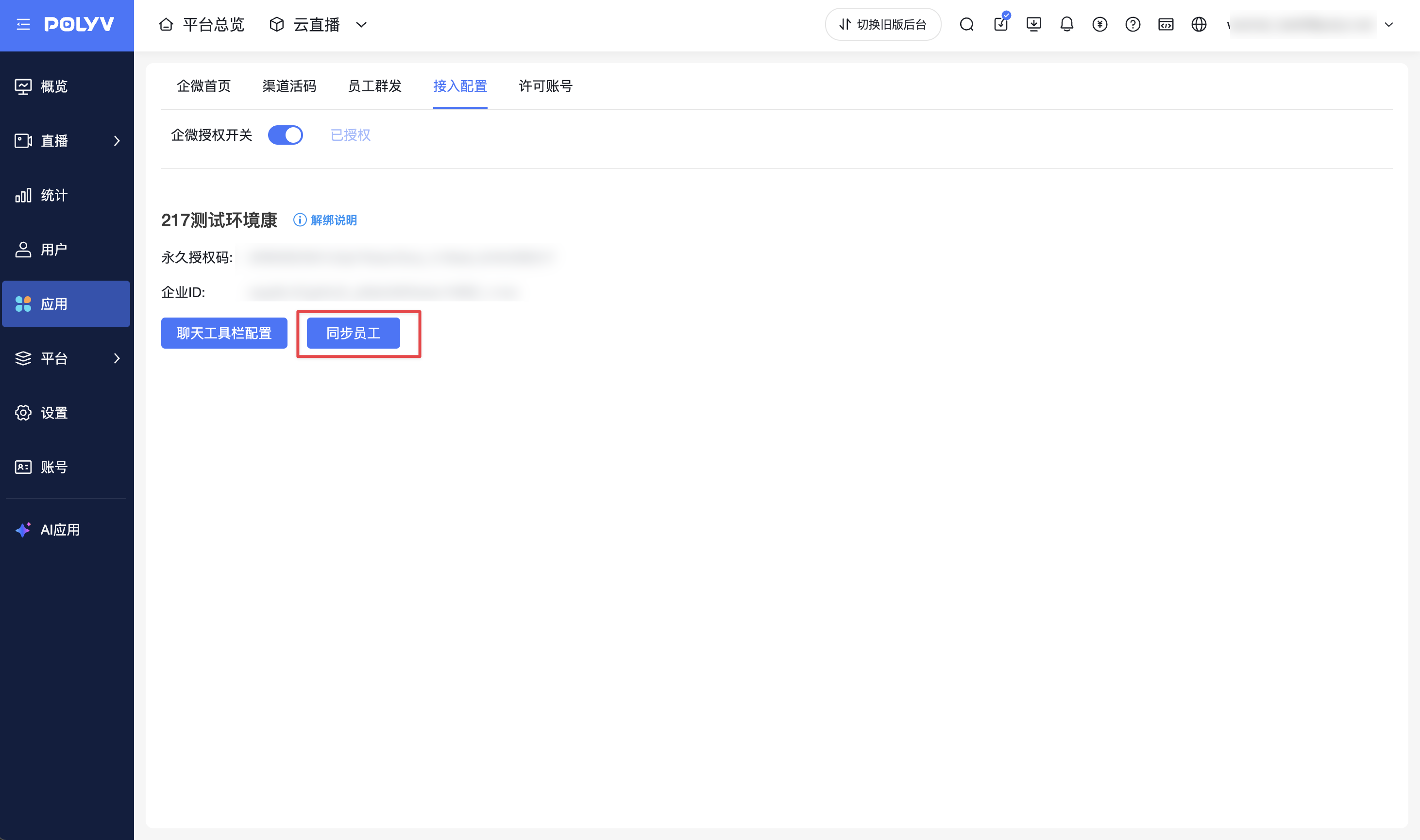Open the help question mark icon
The height and width of the screenshot is (840, 1420).
tap(1133, 24)
